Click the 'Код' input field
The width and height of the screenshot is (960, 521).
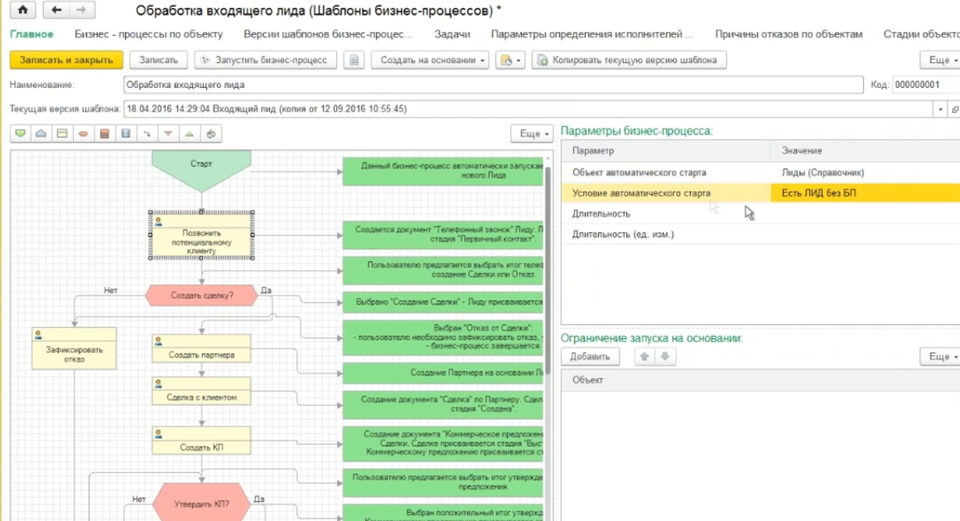[926, 84]
